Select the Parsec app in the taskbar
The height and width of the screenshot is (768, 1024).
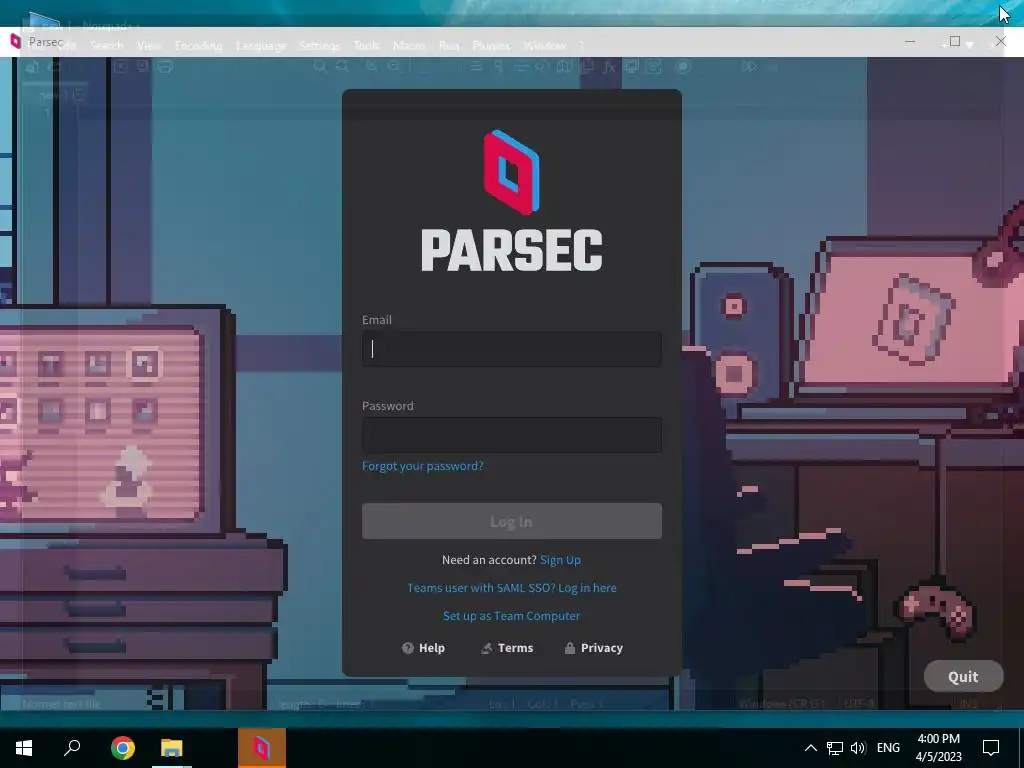(262, 748)
